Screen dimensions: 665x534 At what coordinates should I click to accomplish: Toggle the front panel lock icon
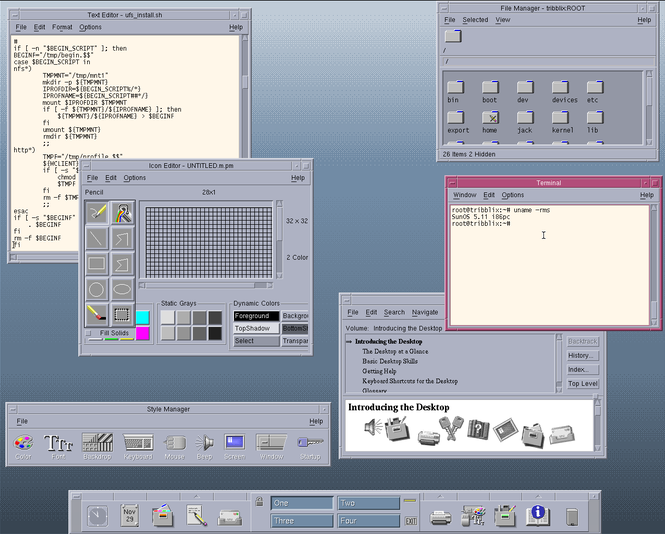259,502
